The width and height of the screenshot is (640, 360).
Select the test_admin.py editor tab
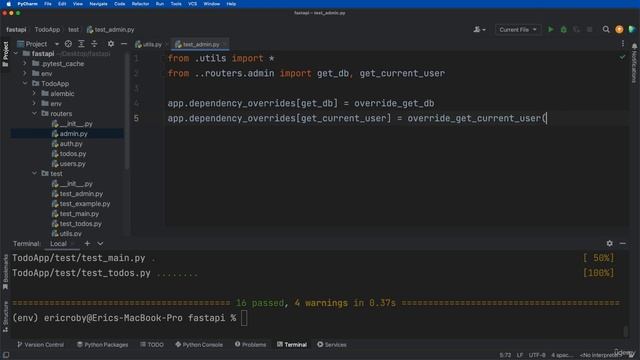(x=201, y=44)
